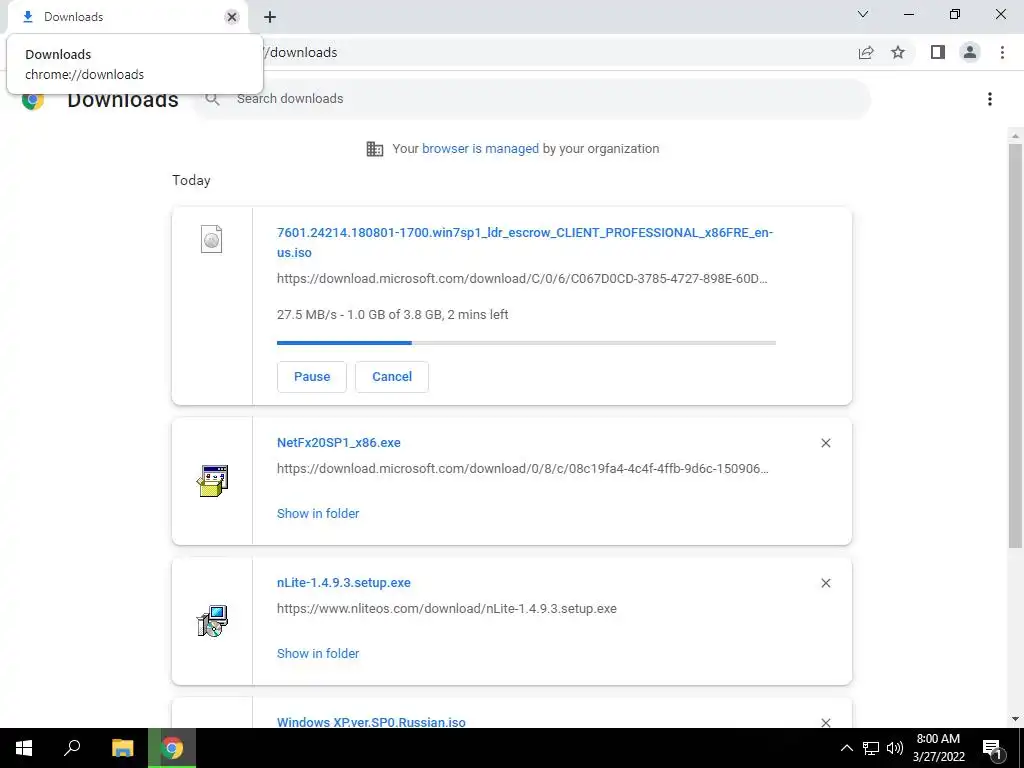Click the page vertical scrollbar
Screen dimensions: 1024x768
(x=1015, y=346)
